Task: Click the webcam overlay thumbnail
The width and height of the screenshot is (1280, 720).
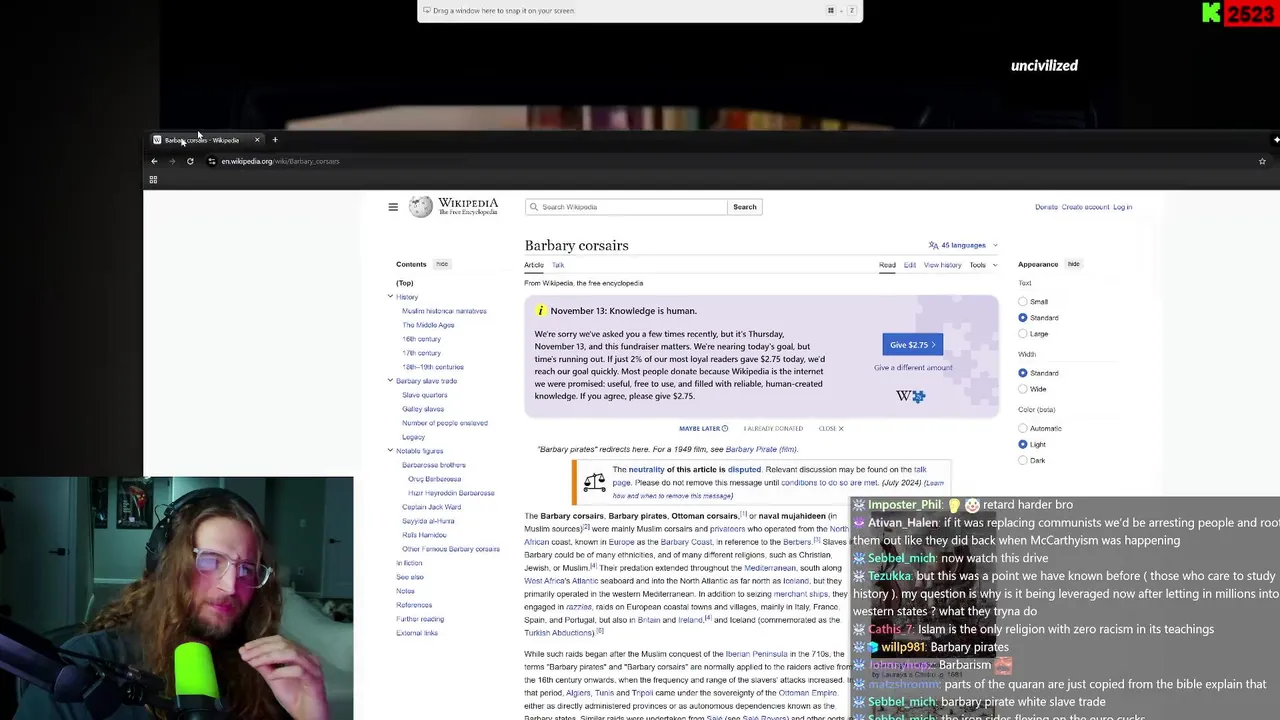Action: tap(176, 598)
